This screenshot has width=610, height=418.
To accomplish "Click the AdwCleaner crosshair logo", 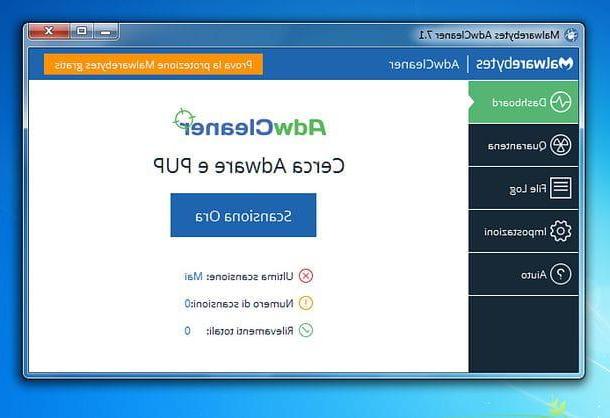I will (249, 122).
